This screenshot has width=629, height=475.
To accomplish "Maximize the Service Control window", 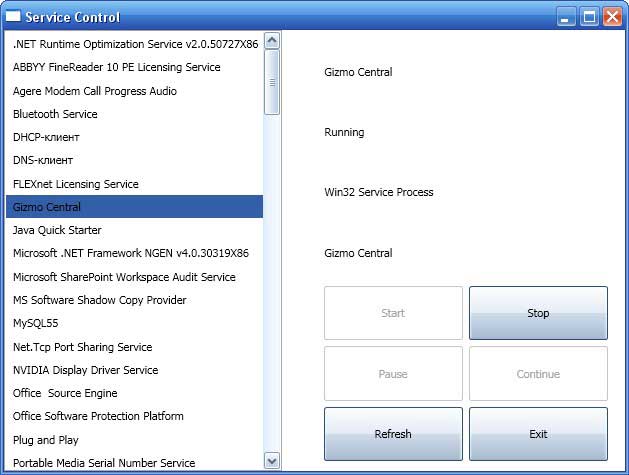I will [589, 17].
